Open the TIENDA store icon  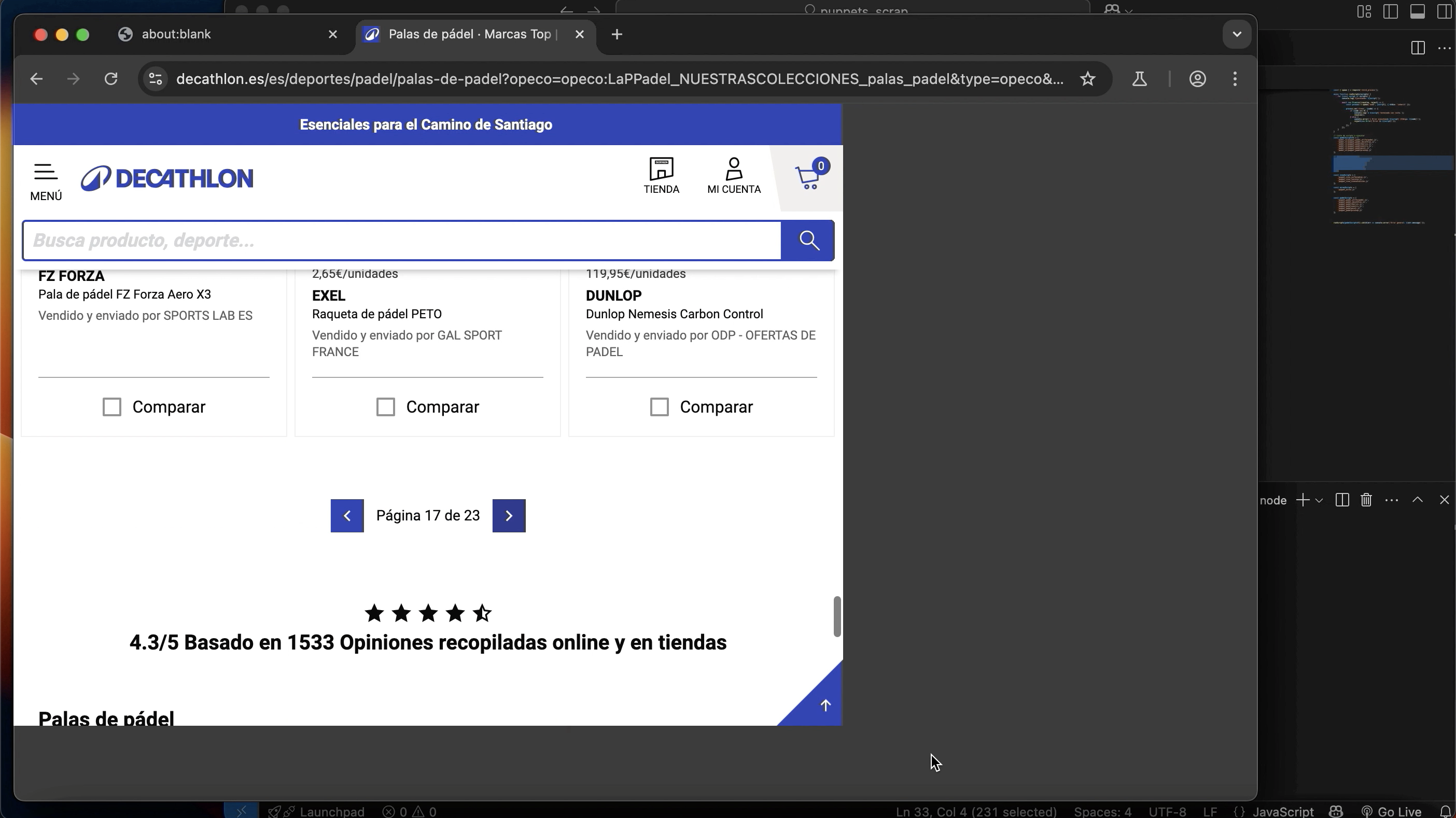pyautogui.click(x=661, y=176)
